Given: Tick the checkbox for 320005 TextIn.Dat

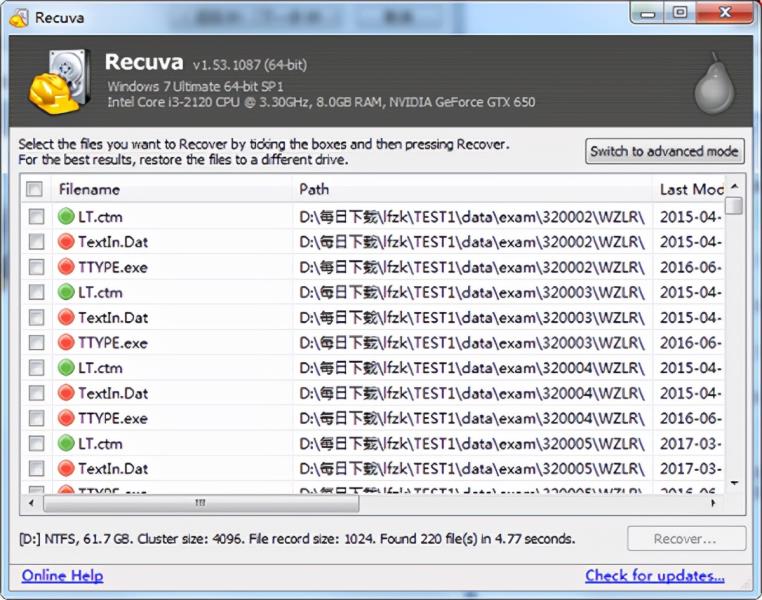Looking at the screenshot, I should click(36, 468).
